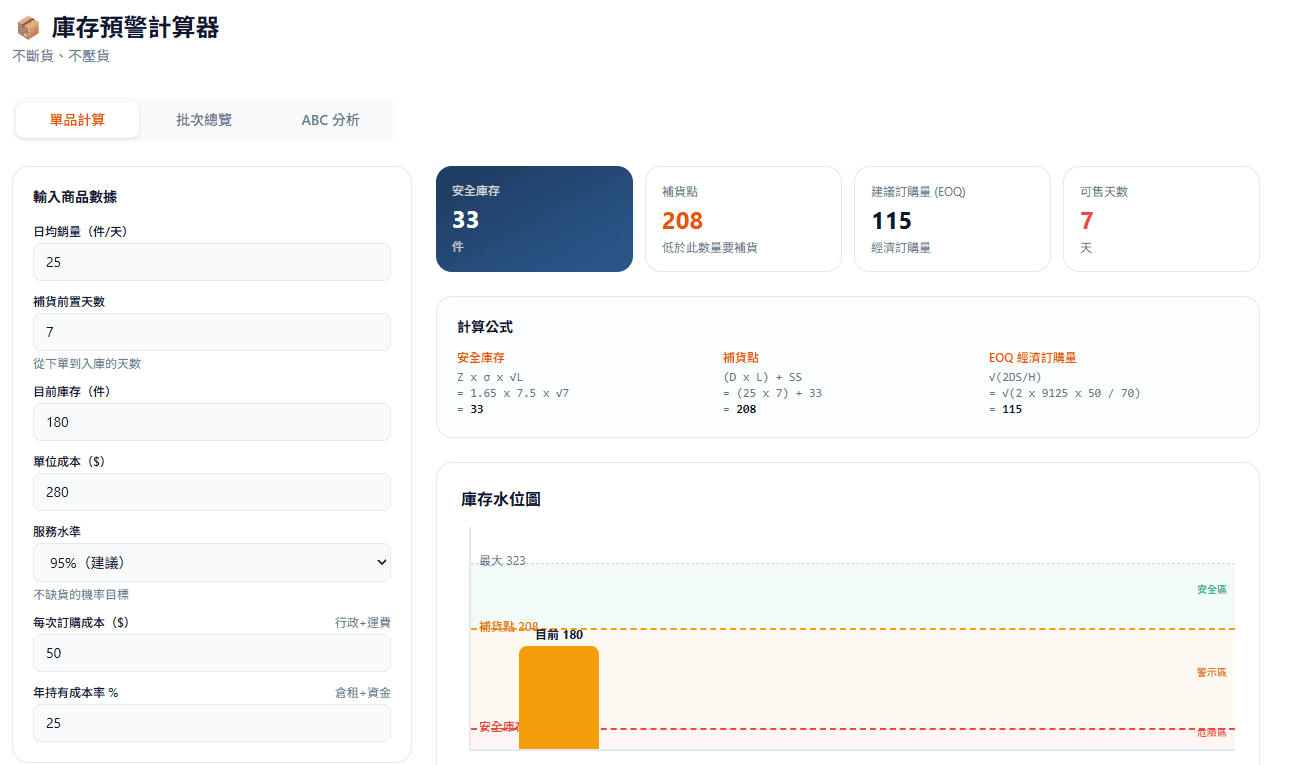Click the 庫存水位圖 chart heading
Viewport: 1294px width, 765px height.
(x=501, y=499)
